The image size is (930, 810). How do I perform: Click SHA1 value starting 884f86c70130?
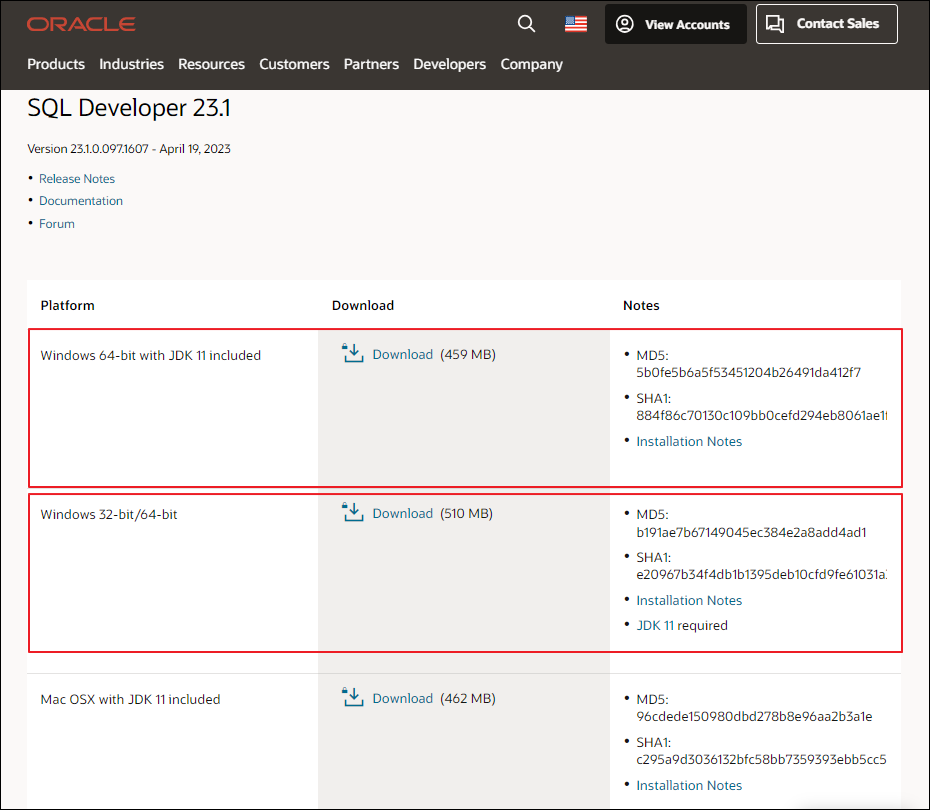(762, 416)
